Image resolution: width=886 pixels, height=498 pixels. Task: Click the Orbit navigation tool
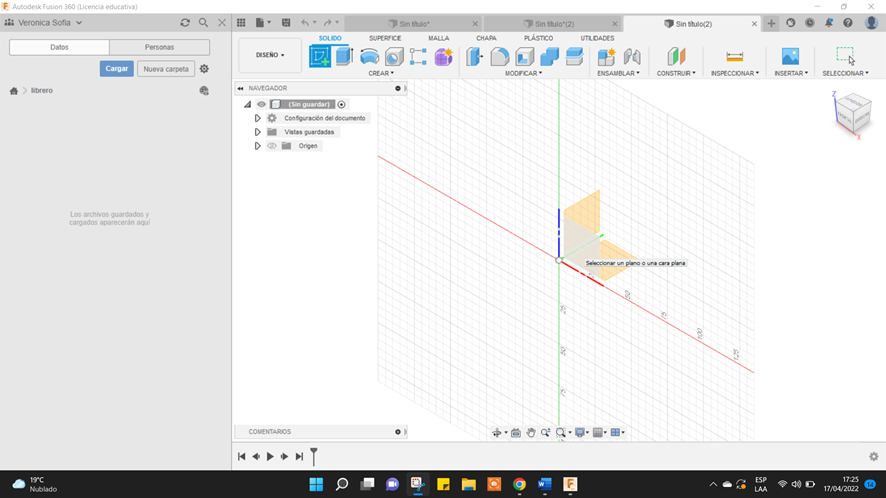pos(497,432)
